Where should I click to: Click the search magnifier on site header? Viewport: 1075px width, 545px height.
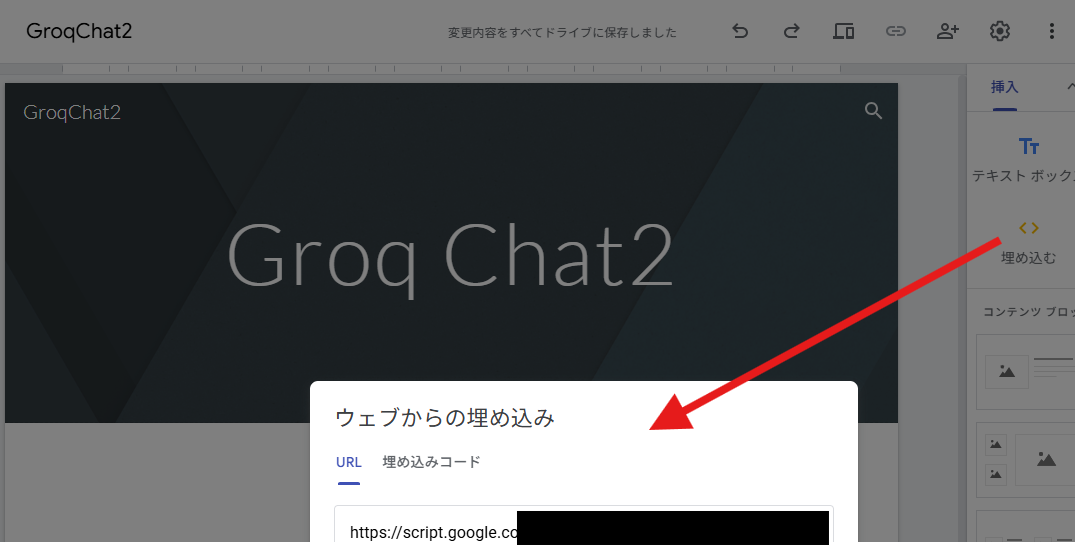[x=873, y=110]
